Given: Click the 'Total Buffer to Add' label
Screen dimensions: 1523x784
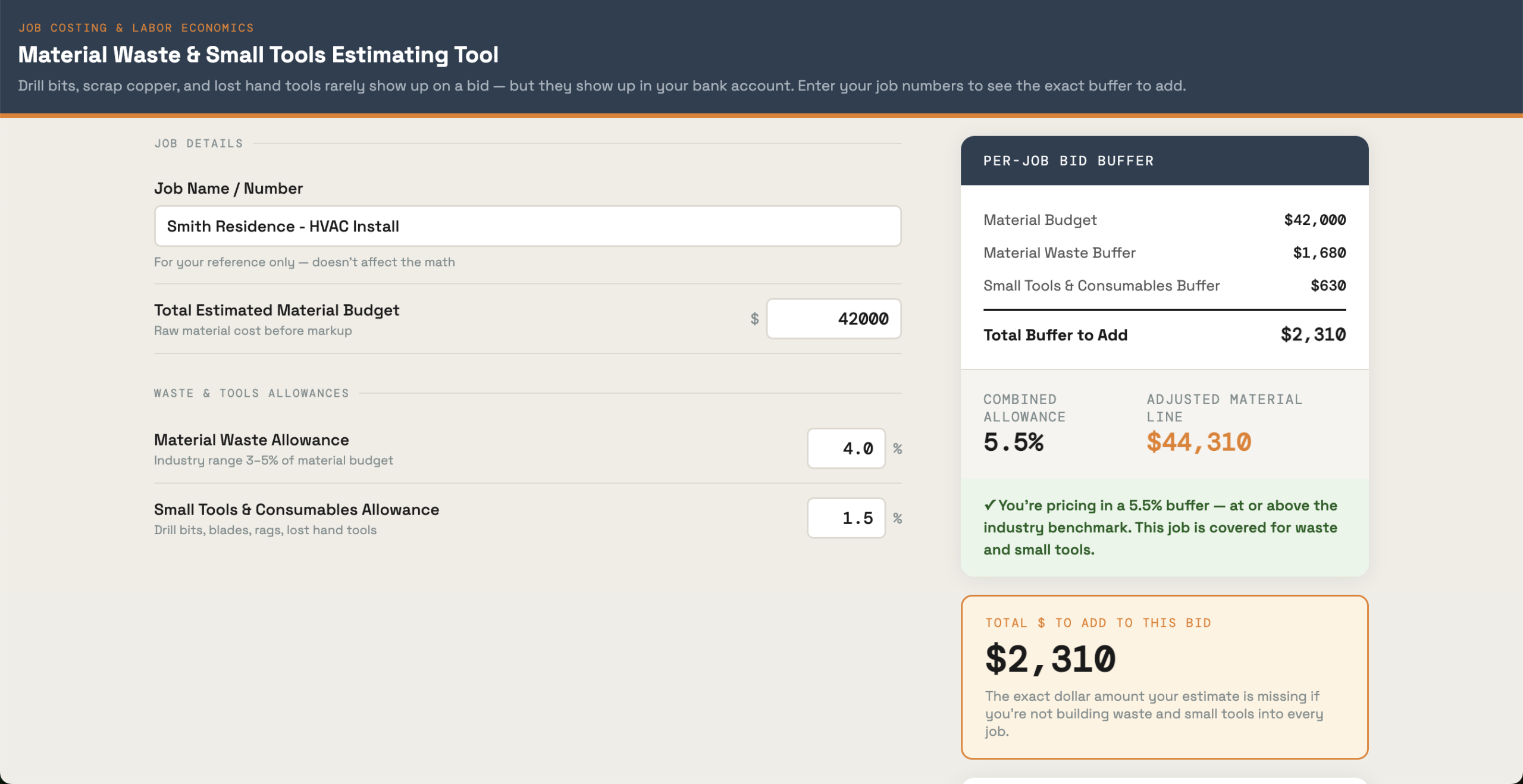Looking at the screenshot, I should click(x=1055, y=335).
